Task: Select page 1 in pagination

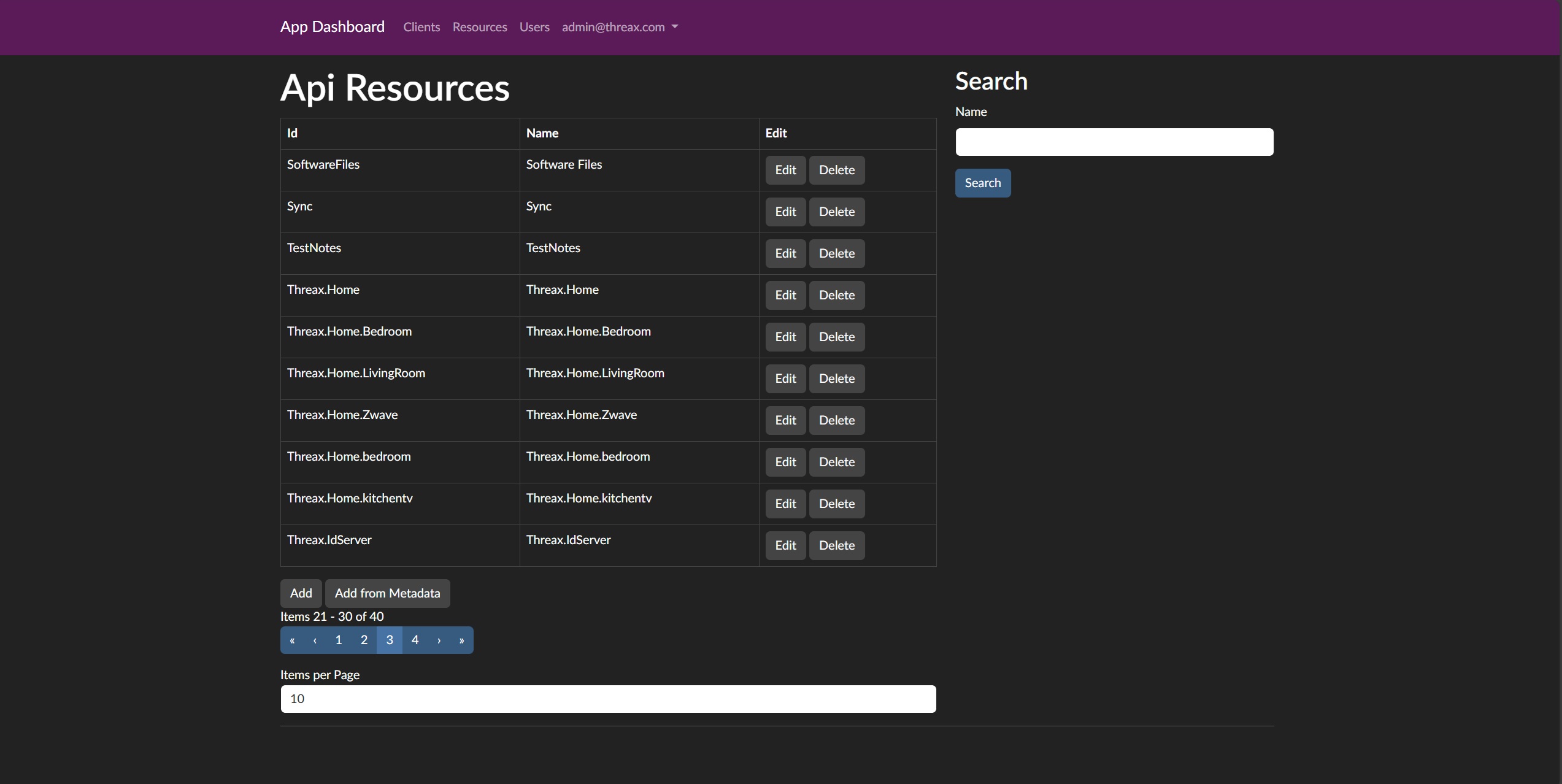Action: [x=338, y=640]
